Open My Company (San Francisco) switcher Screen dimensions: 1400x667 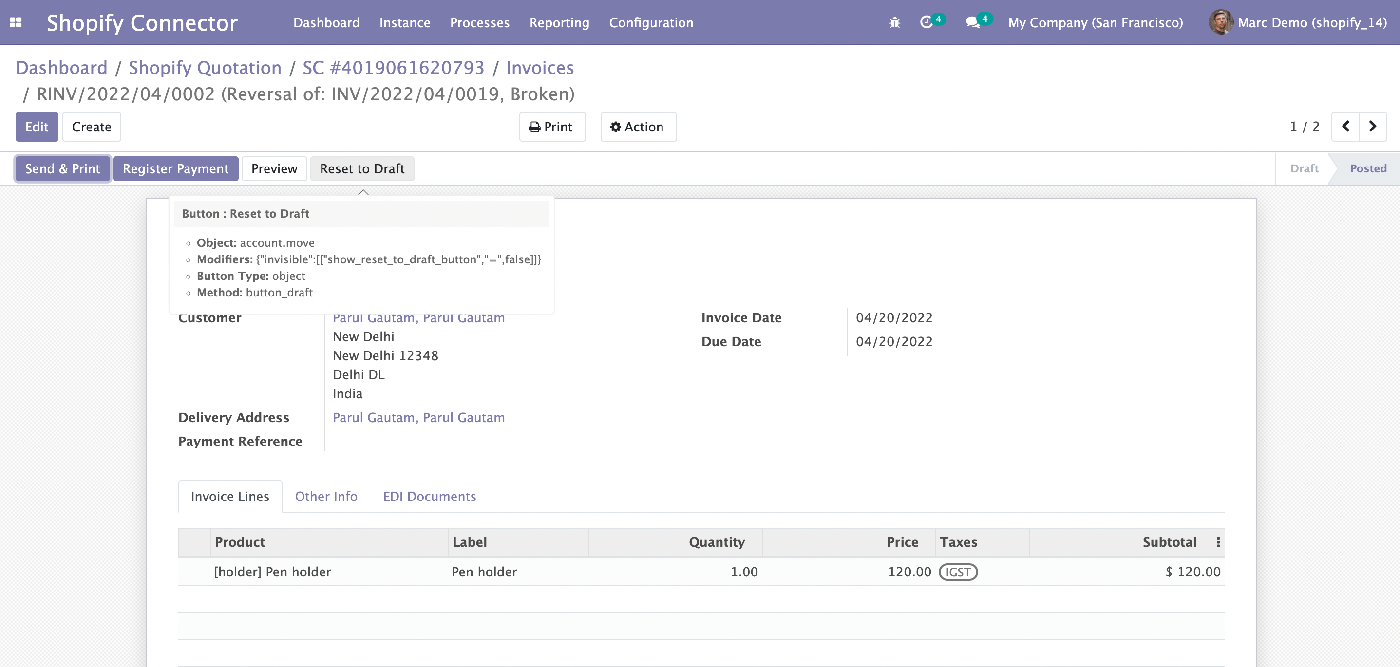coord(1095,22)
